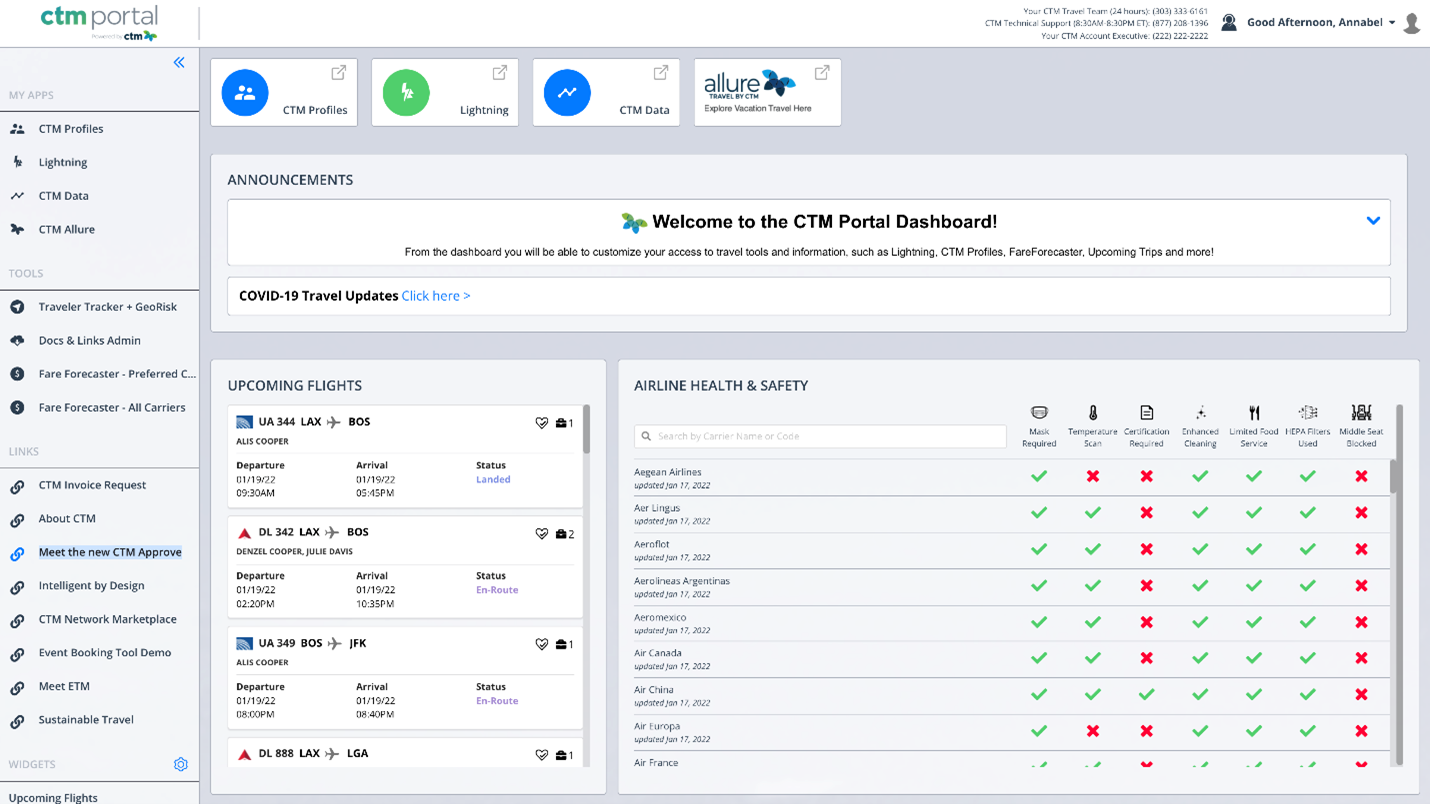The height and width of the screenshot is (804, 1430).
Task: Click the Widgets settings gear icon
Action: coord(181,764)
